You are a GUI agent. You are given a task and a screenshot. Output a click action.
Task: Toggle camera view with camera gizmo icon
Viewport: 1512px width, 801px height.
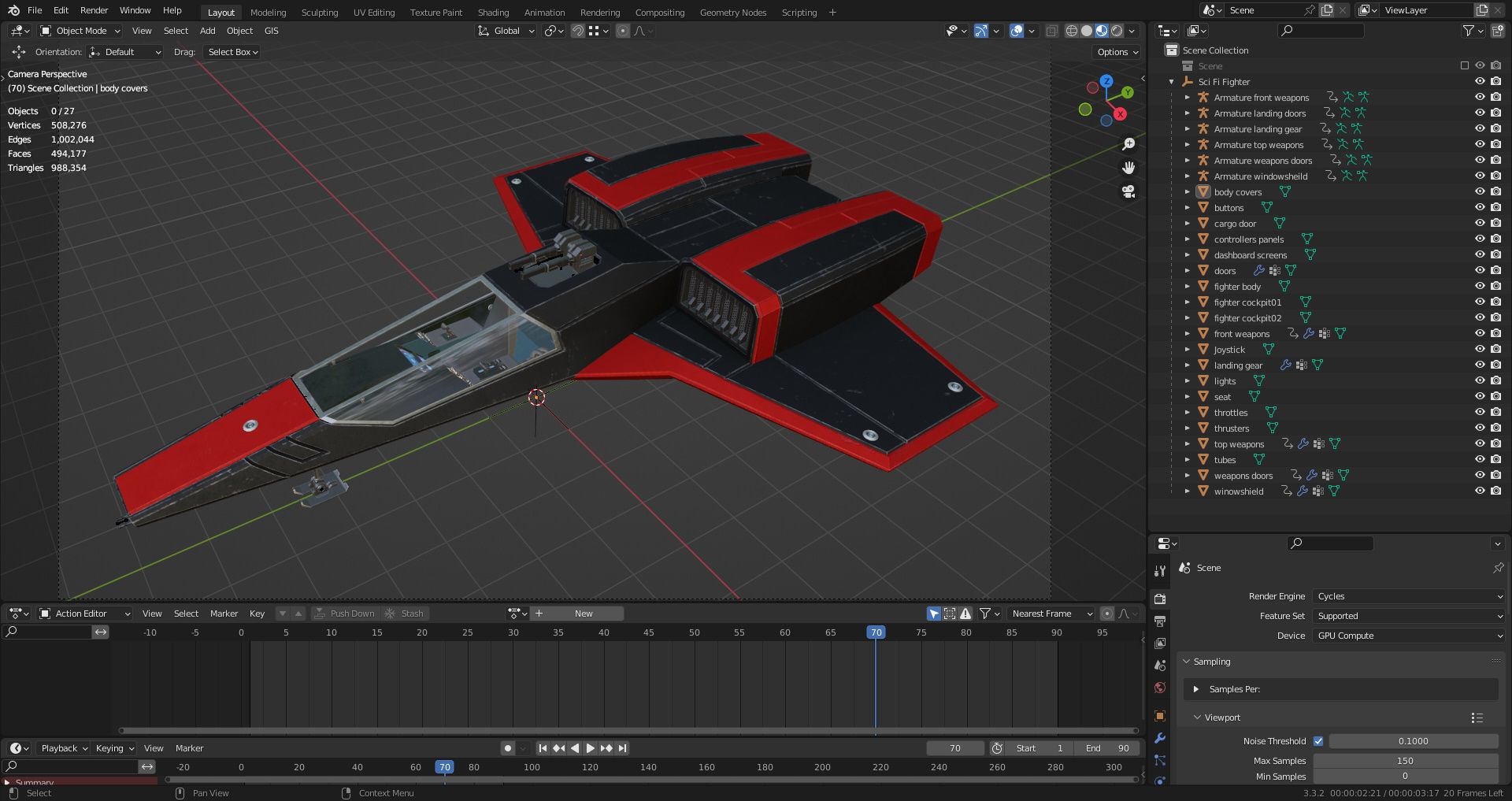(1128, 191)
